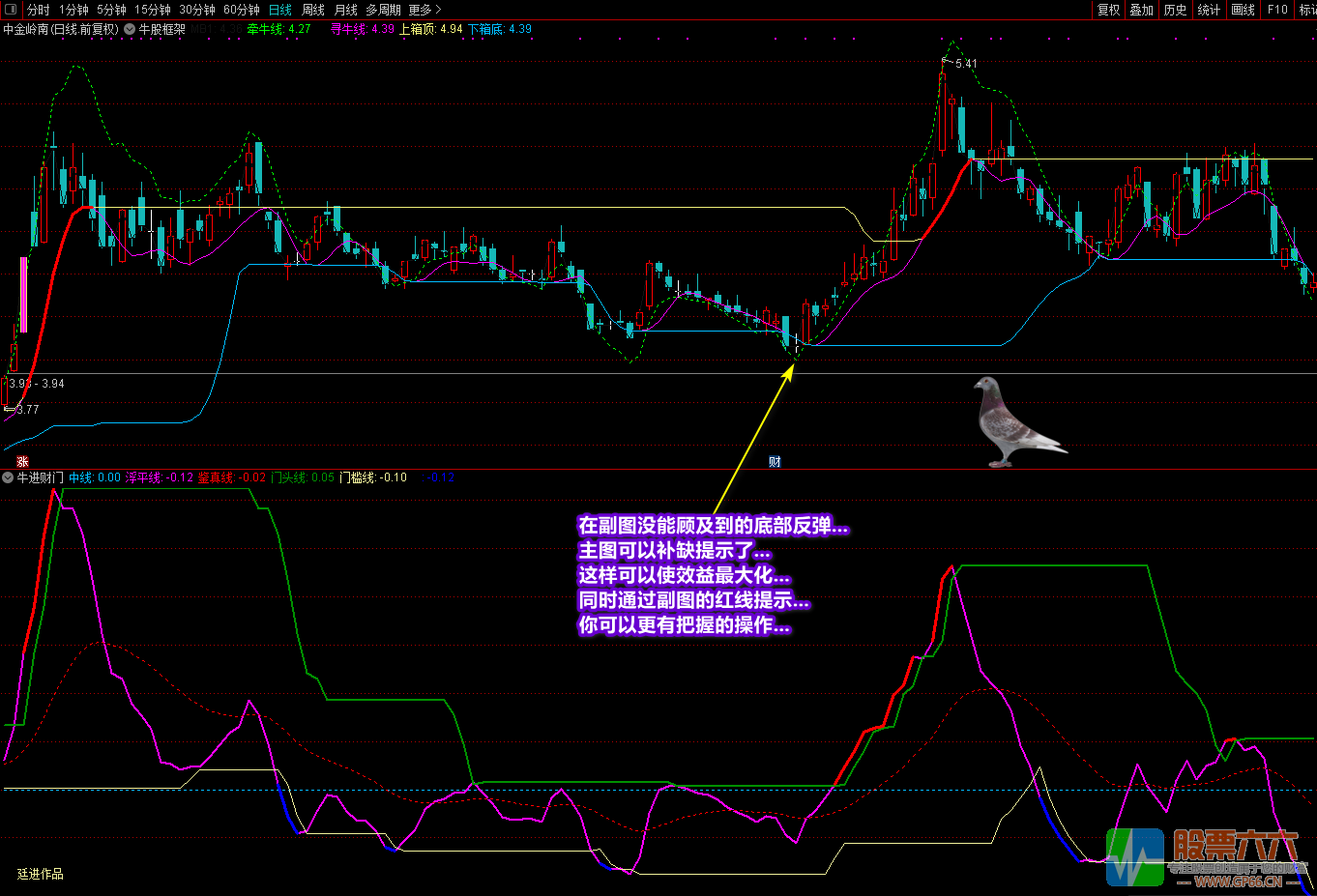Click the 门头线: 0.05 value label

pos(303,477)
